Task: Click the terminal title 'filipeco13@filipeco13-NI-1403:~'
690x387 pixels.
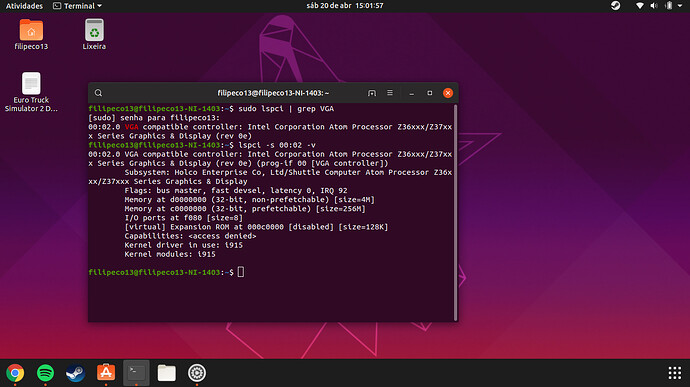Action: click(x=273, y=93)
